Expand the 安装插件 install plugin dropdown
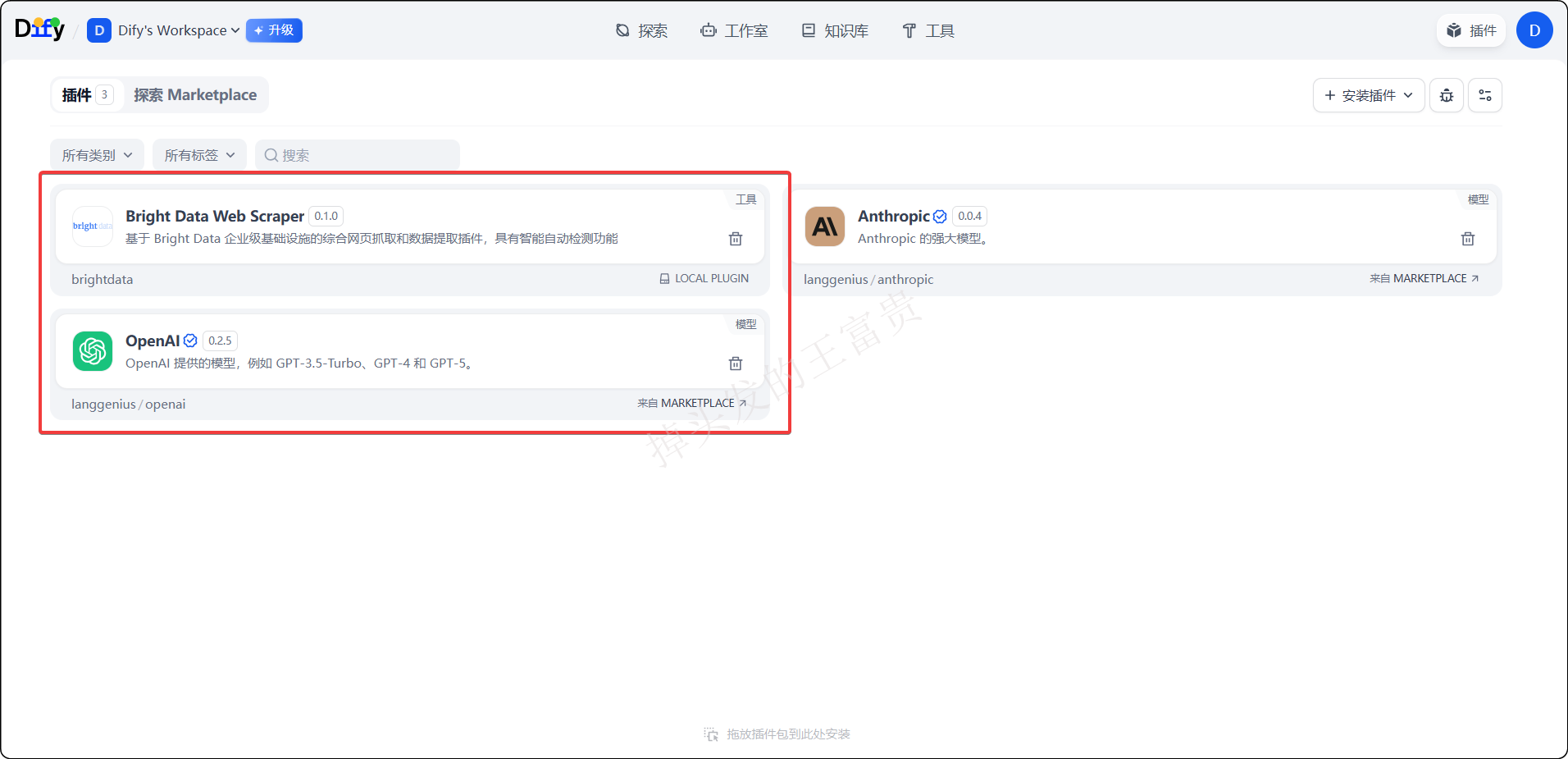1568x759 pixels. click(1369, 95)
